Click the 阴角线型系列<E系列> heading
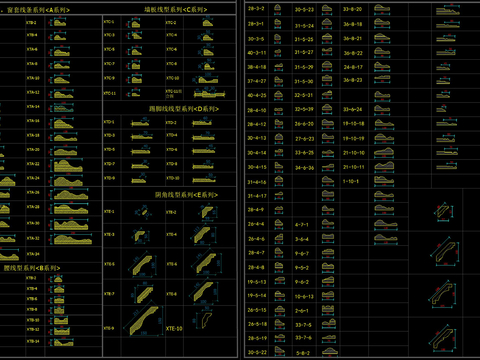480x360 pixels. [x=186, y=195]
